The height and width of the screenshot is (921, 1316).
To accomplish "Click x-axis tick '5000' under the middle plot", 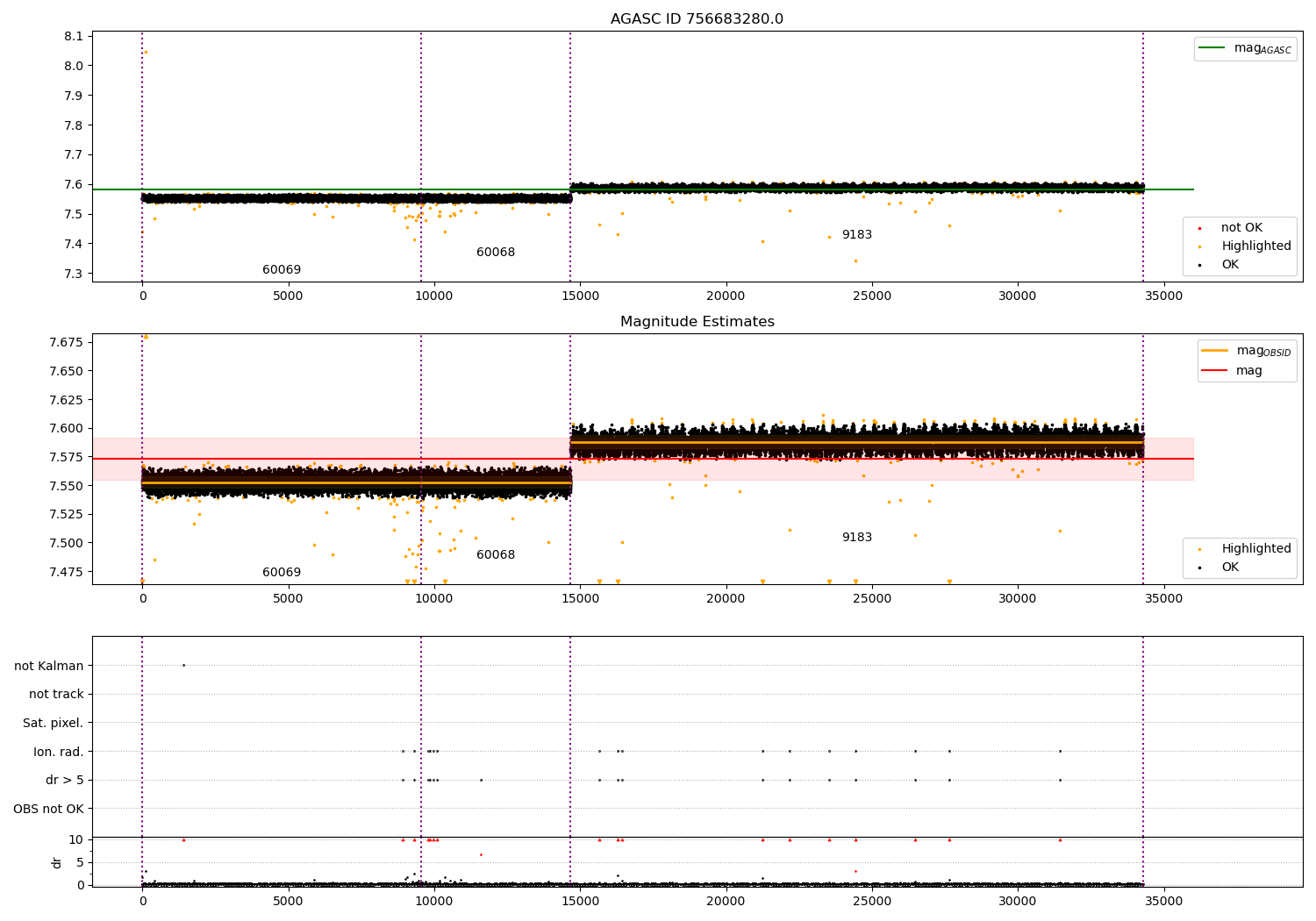I will 288,598.
